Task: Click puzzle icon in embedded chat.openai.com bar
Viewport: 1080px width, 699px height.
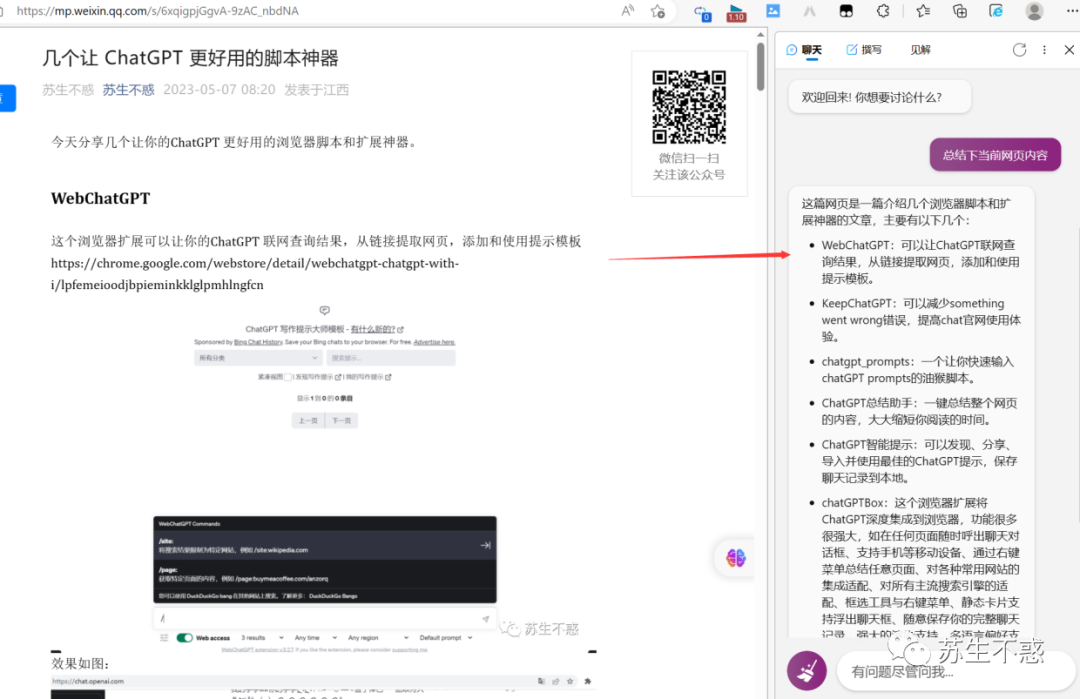Action: (588, 681)
